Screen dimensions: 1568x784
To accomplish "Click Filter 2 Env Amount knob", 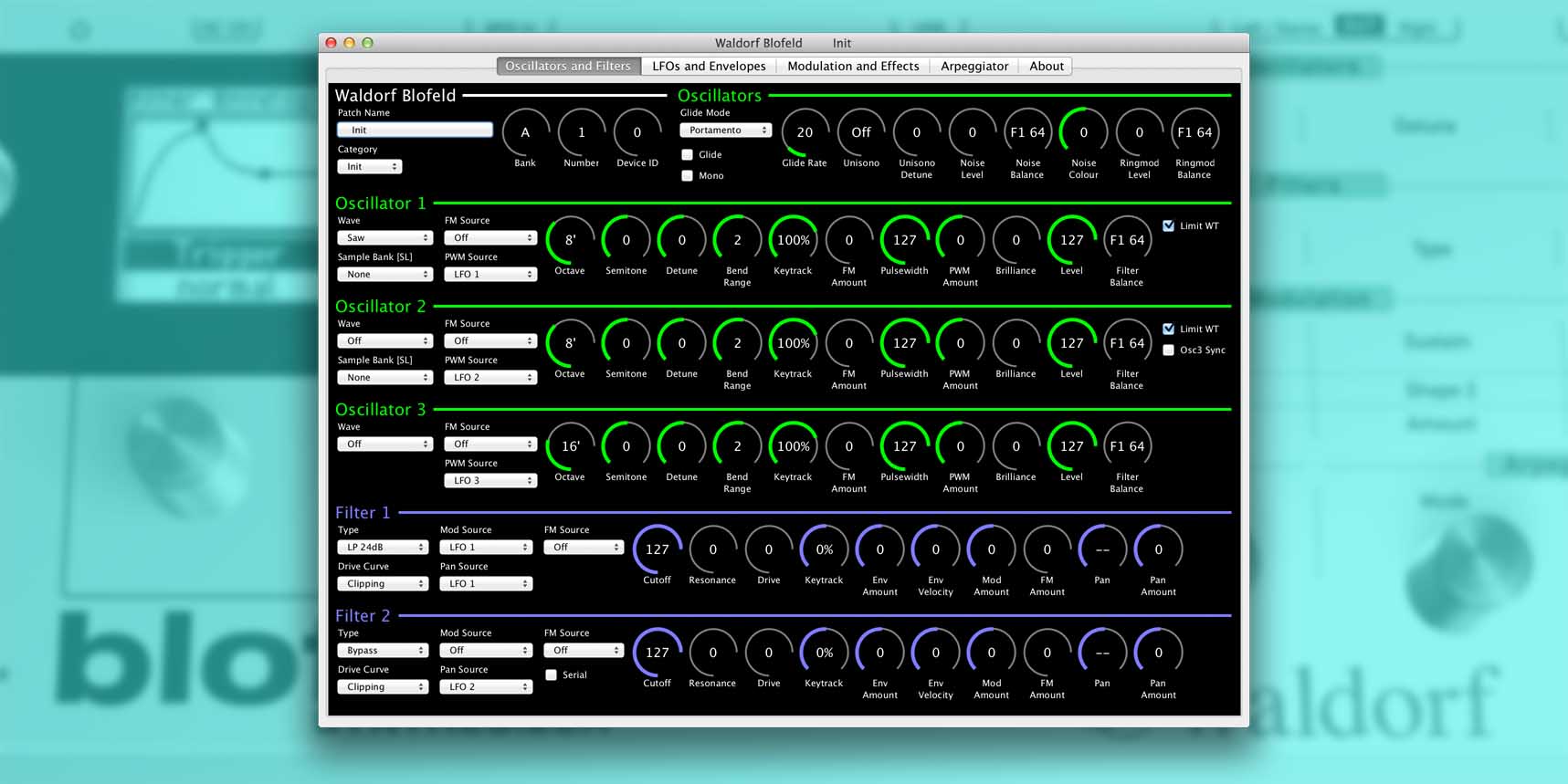I will click(880, 653).
